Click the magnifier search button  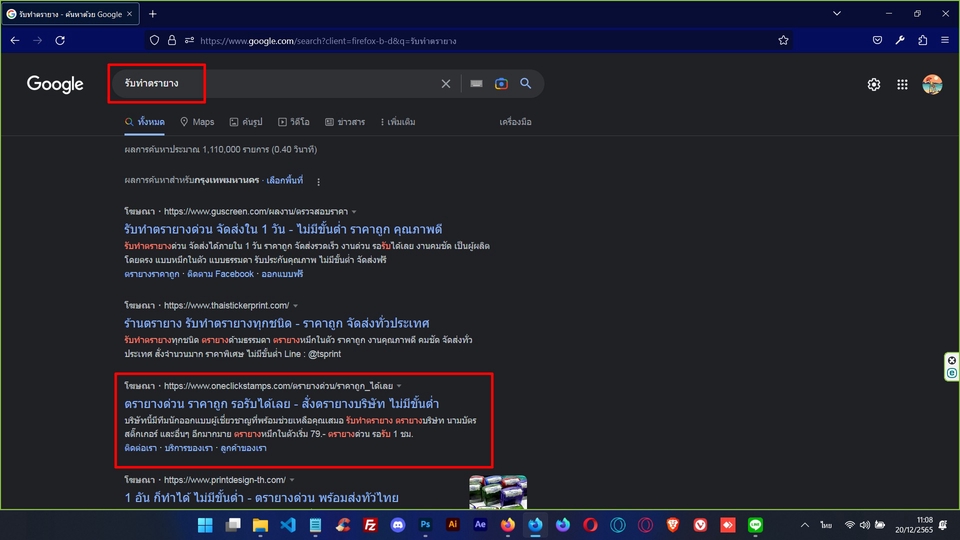tap(525, 83)
